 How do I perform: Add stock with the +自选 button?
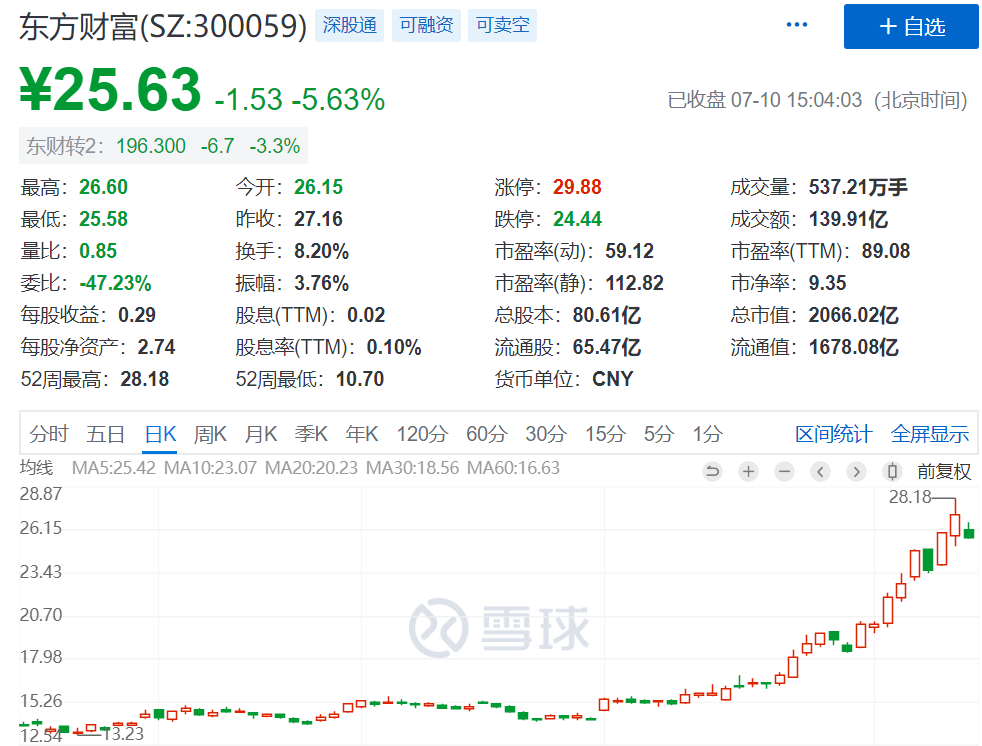click(911, 26)
